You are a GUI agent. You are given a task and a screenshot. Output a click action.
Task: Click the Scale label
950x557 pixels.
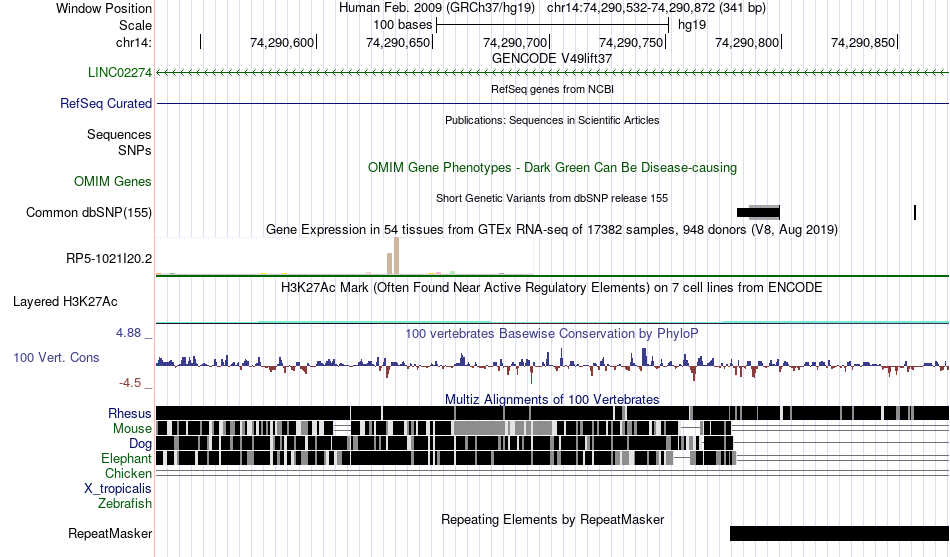[135, 25]
